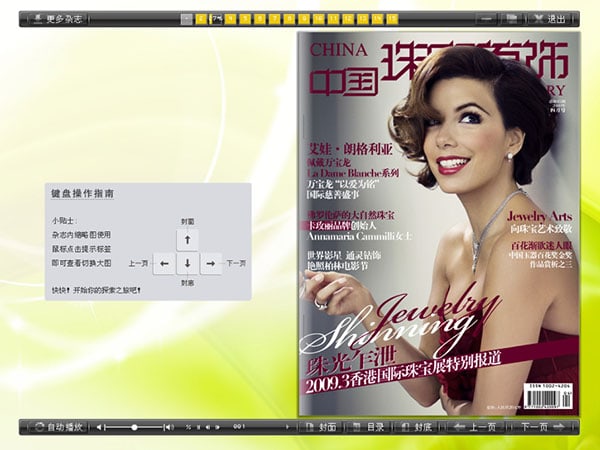Jump to page marker 2 in top bar
Image resolution: width=600 pixels, height=450 pixels.
tap(201, 19)
